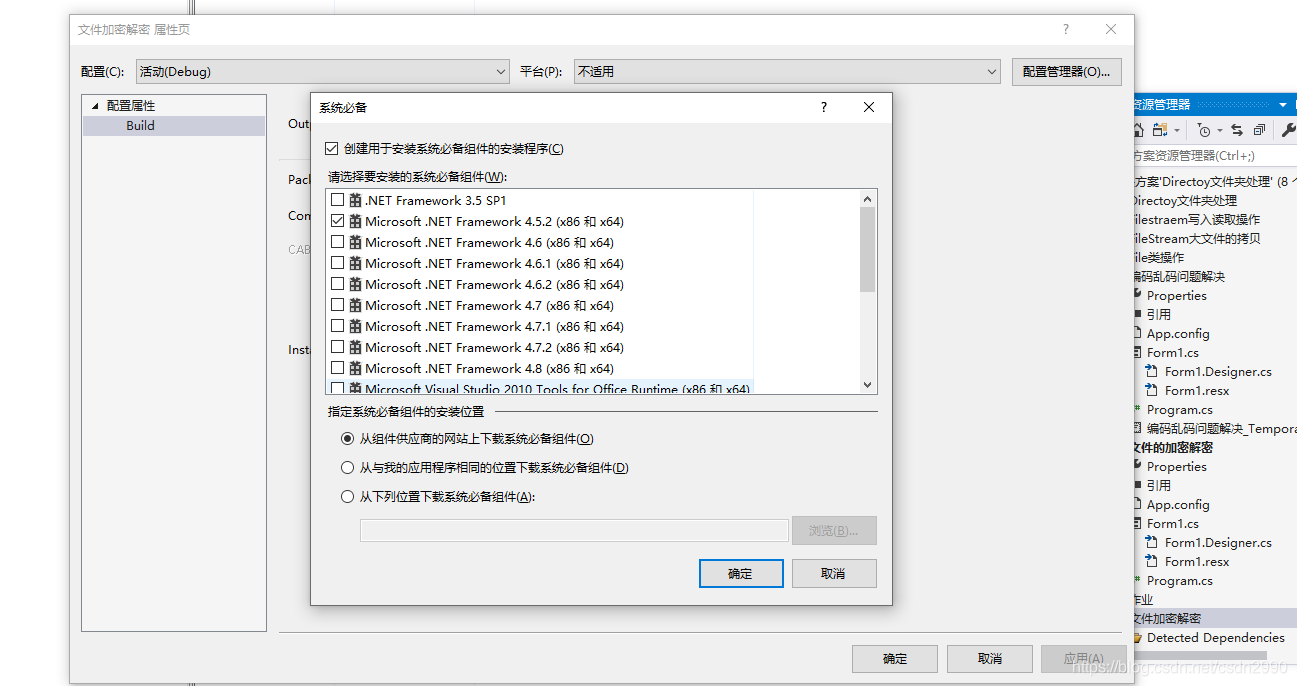1297x686 pixels.
Task: Select Detected Dependencies node
Action: 1215,637
